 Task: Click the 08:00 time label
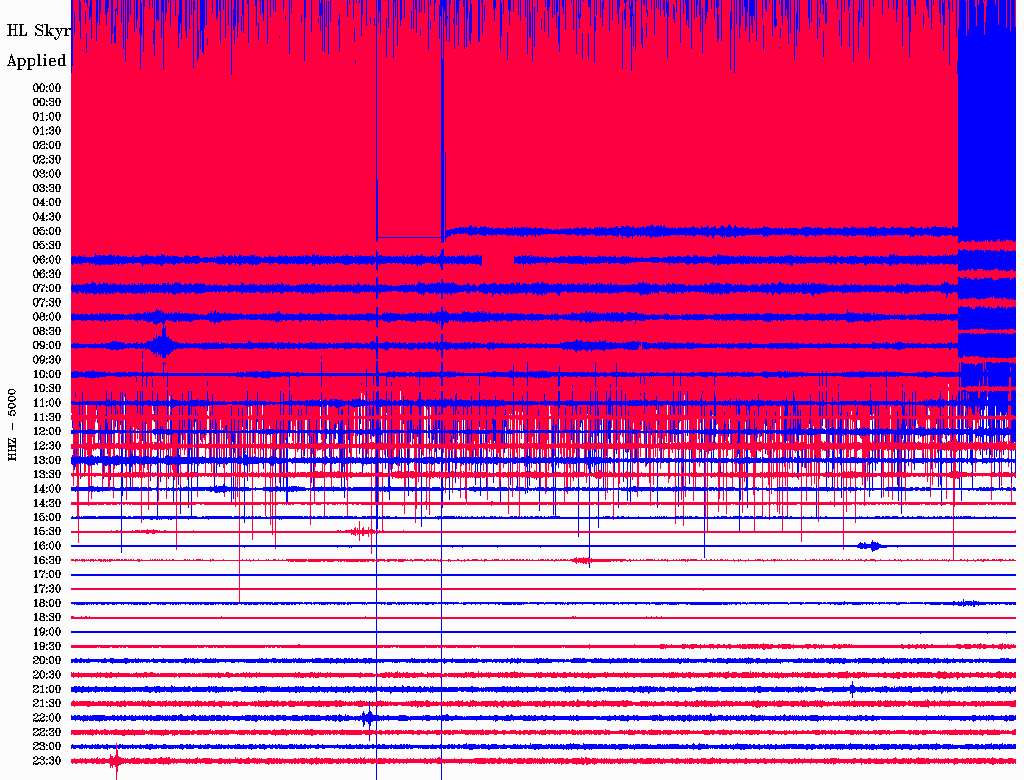(x=47, y=317)
